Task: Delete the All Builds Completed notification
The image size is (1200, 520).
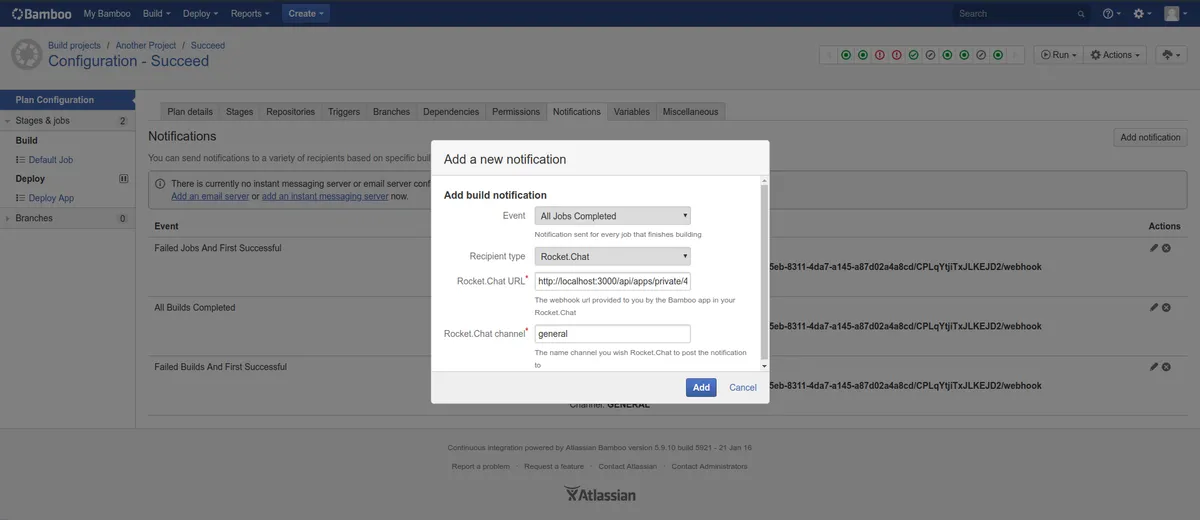Action: coord(1166,307)
